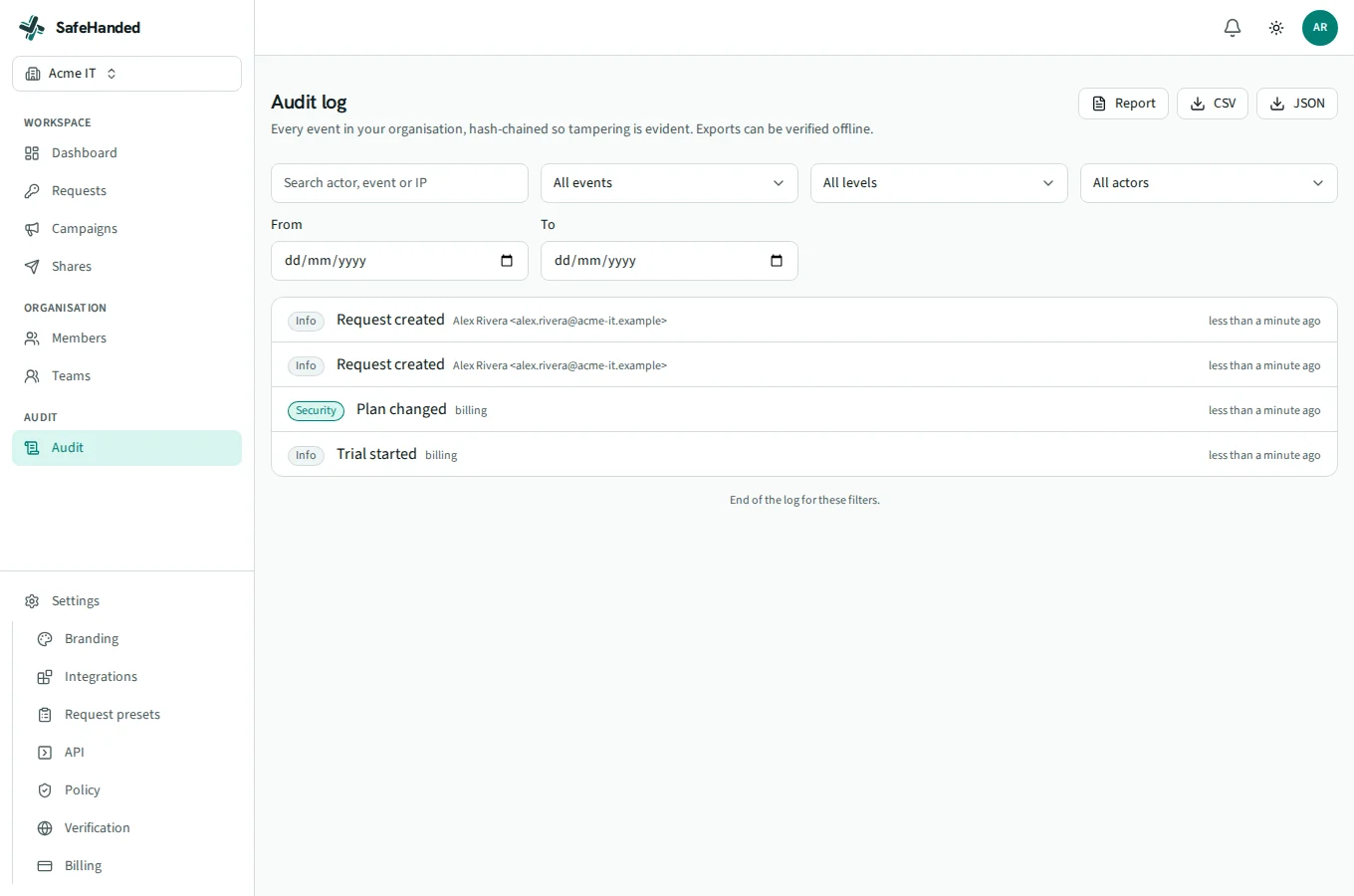This screenshot has width=1354, height=896.
Task: Expand the All events filter dropdown
Action: 669,183
